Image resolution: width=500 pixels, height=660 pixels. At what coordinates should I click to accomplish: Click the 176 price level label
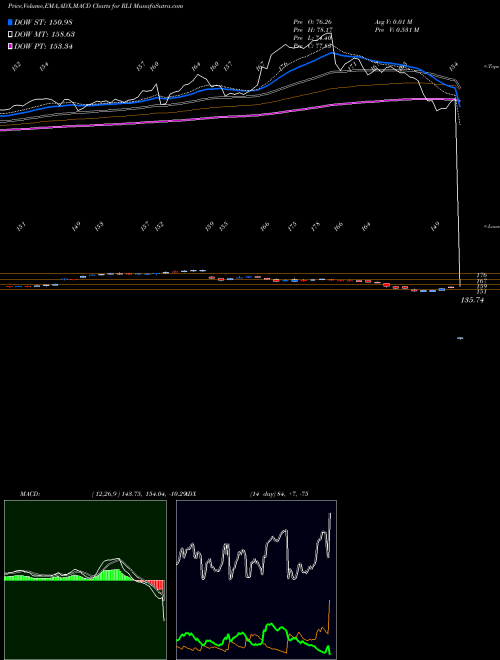click(x=482, y=275)
